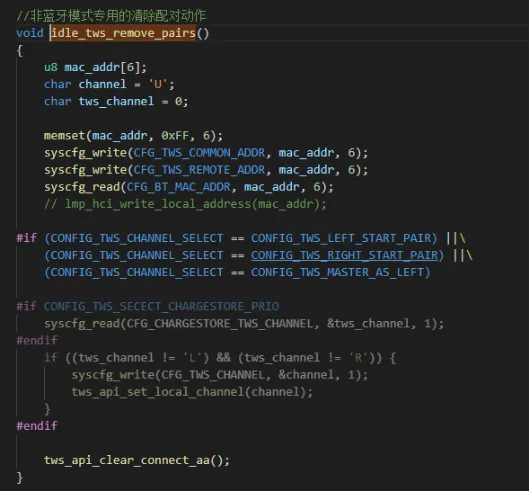Click the underlined CONFIG_TWS_RIGHT_START_PAIR macro
Viewport: 530px width, 491px height.
[x=344, y=255]
